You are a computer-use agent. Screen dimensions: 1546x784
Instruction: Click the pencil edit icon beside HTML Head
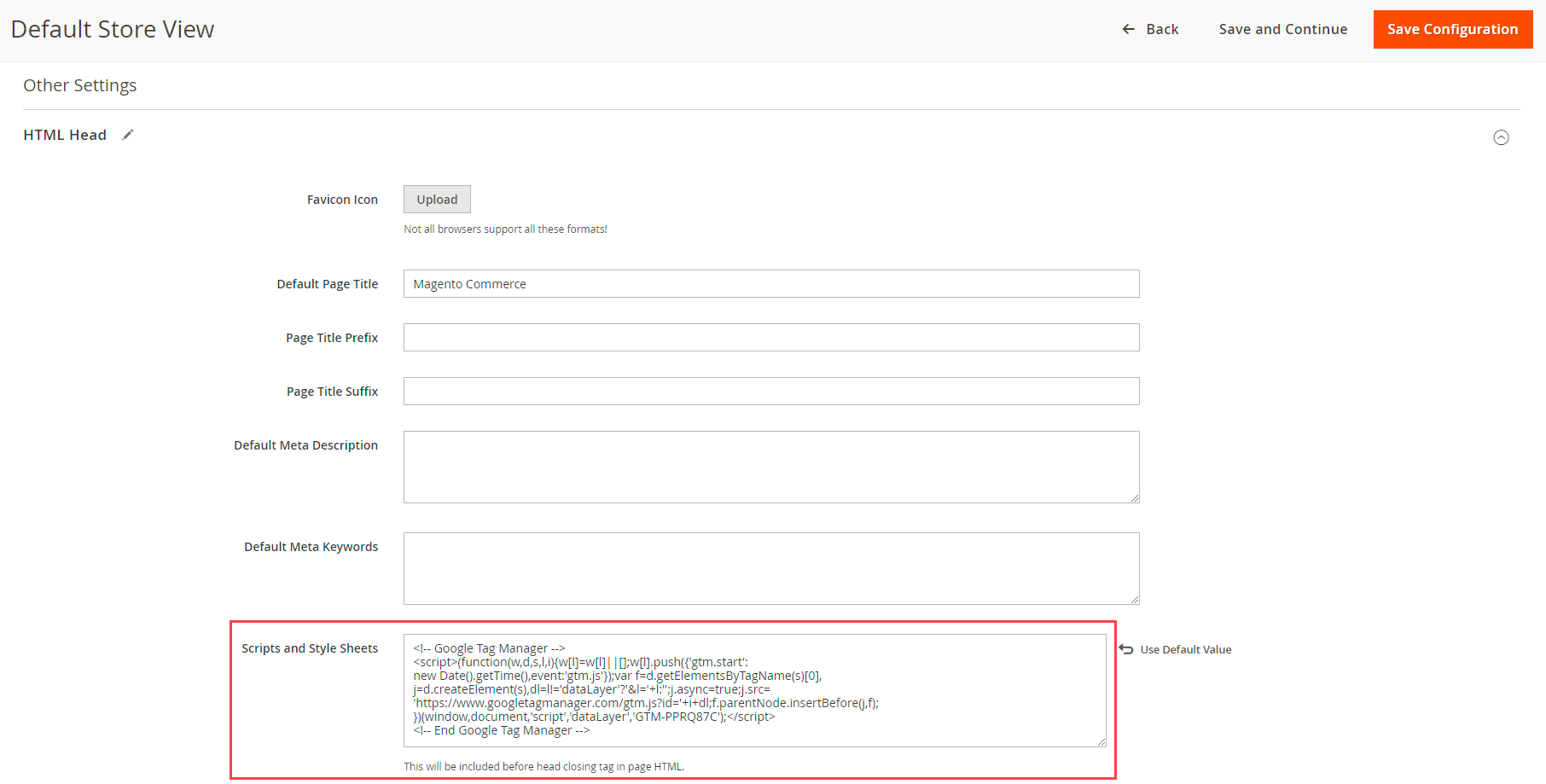coord(128,135)
